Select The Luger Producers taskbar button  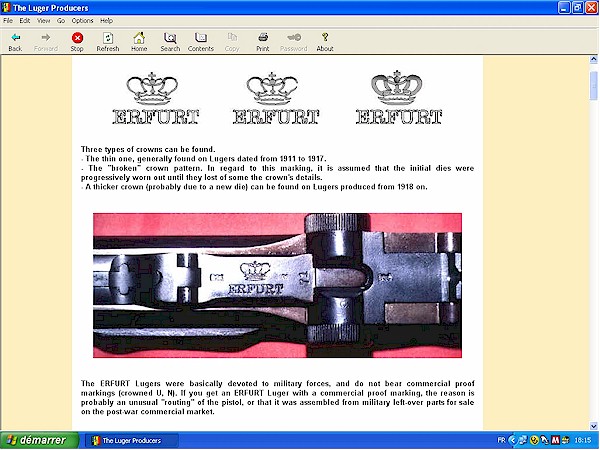(132, 440)
